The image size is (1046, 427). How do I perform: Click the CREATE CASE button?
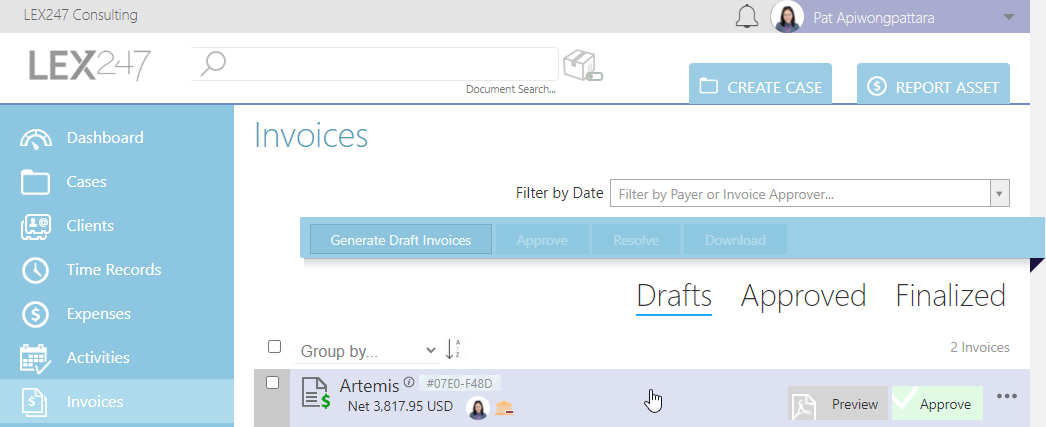[x=760, y=85]
